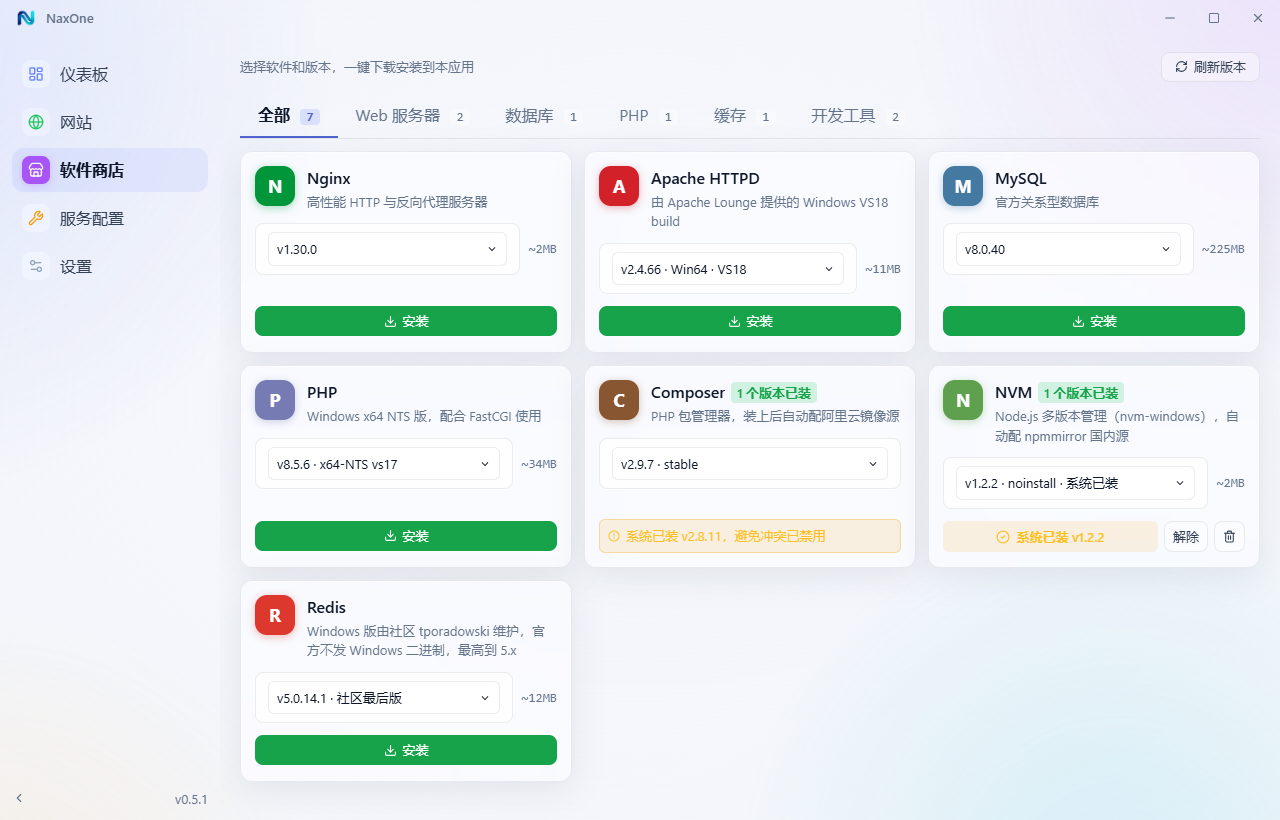Click the Nginx green N icon

(275, 186)
